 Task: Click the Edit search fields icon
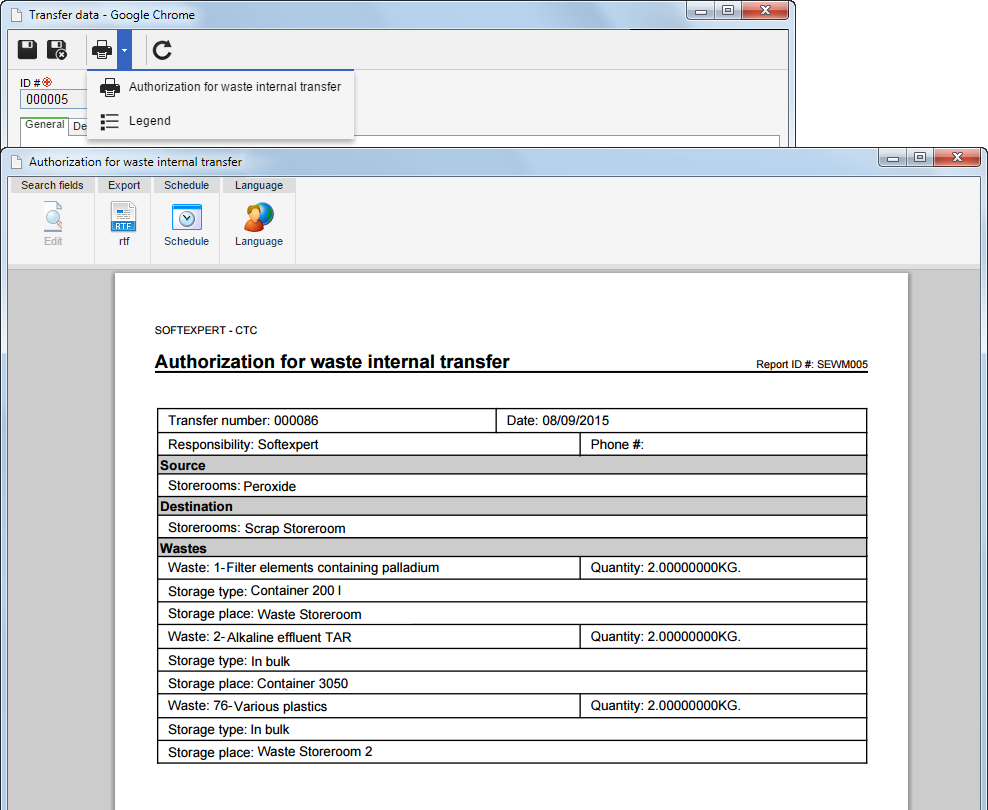coord(53,224)
